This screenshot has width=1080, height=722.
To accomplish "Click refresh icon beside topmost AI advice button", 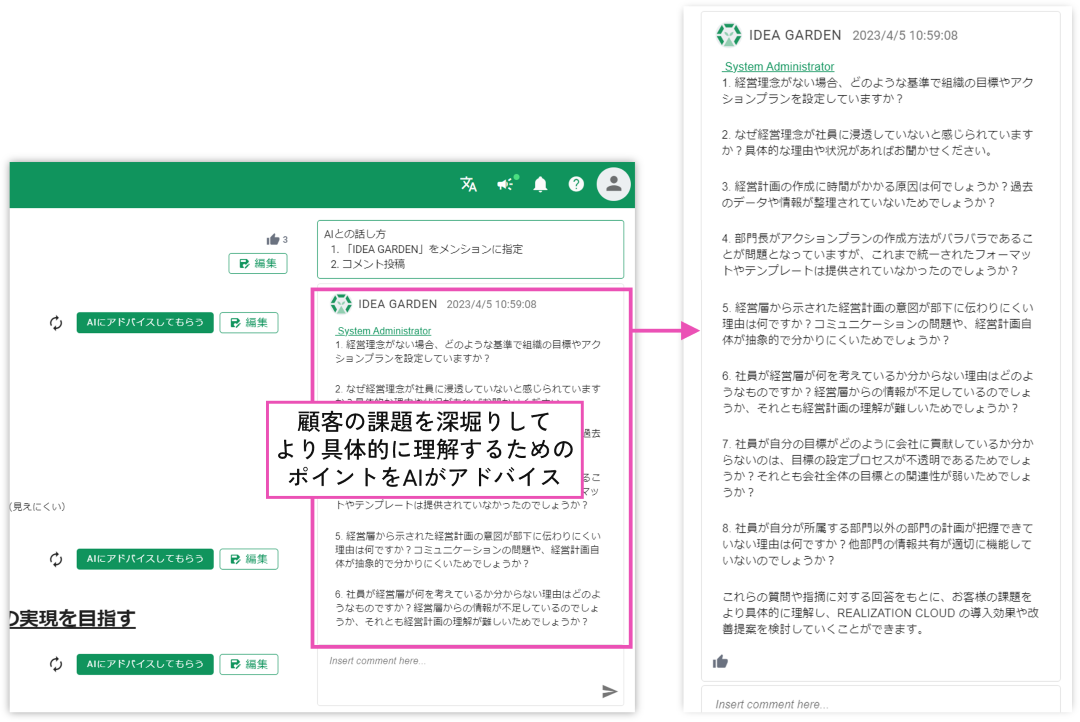I will coord(56,322).
